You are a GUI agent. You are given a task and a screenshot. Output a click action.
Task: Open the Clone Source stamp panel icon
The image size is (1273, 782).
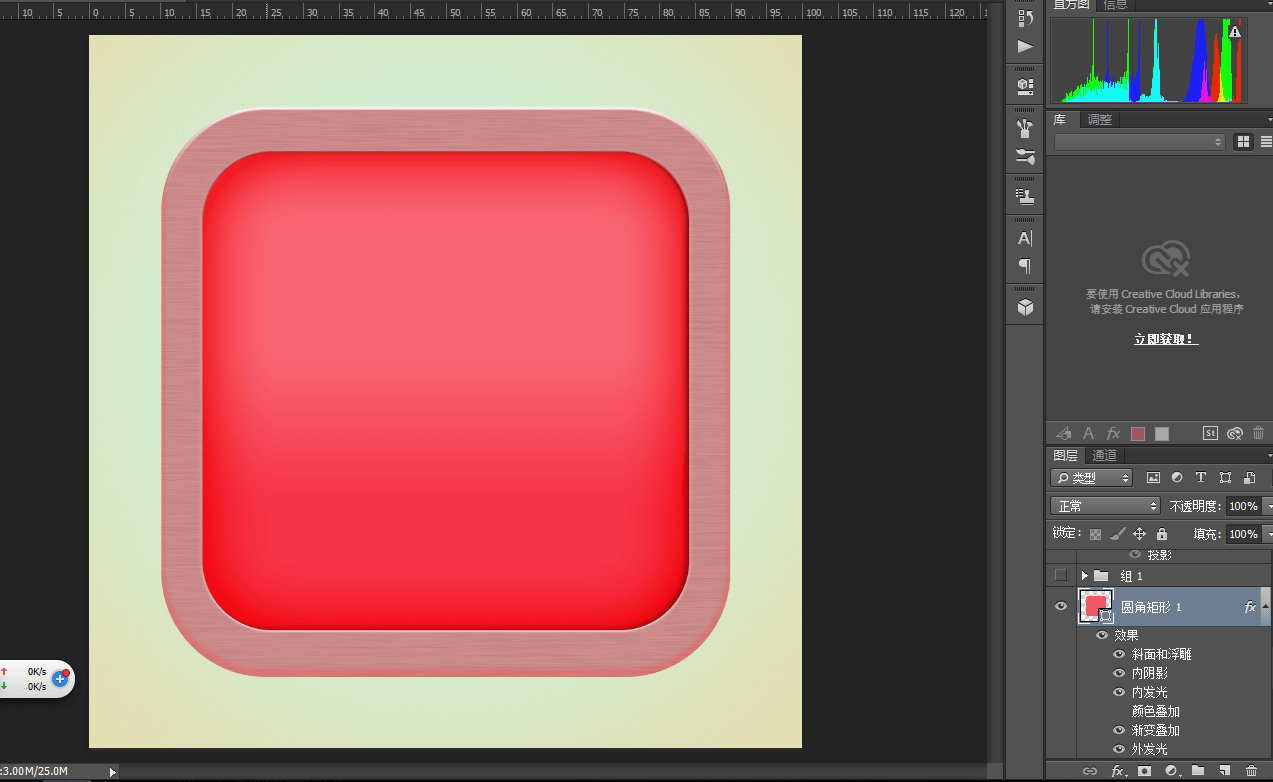coord(1025,197)
